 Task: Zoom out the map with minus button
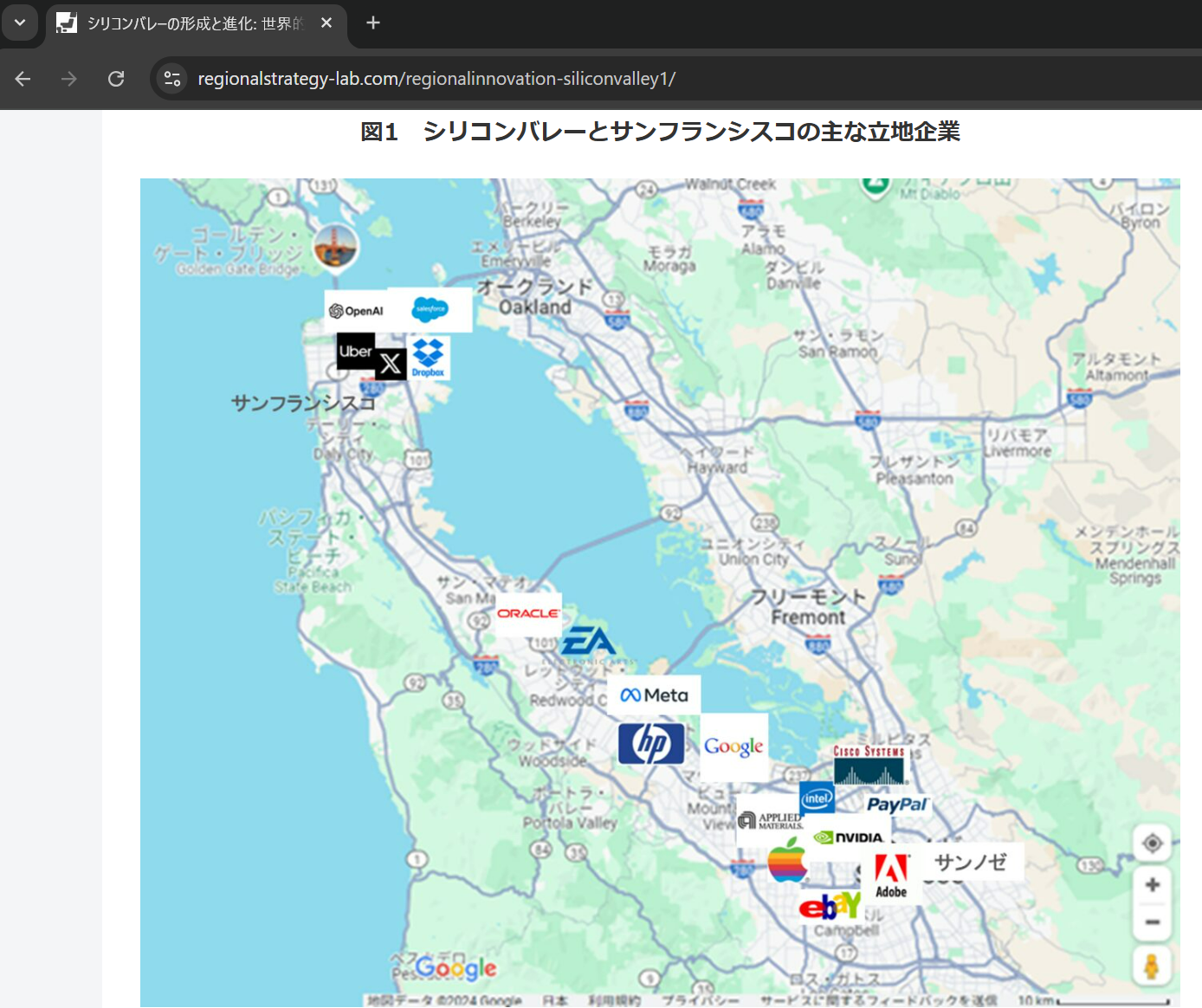[1153, 922]
